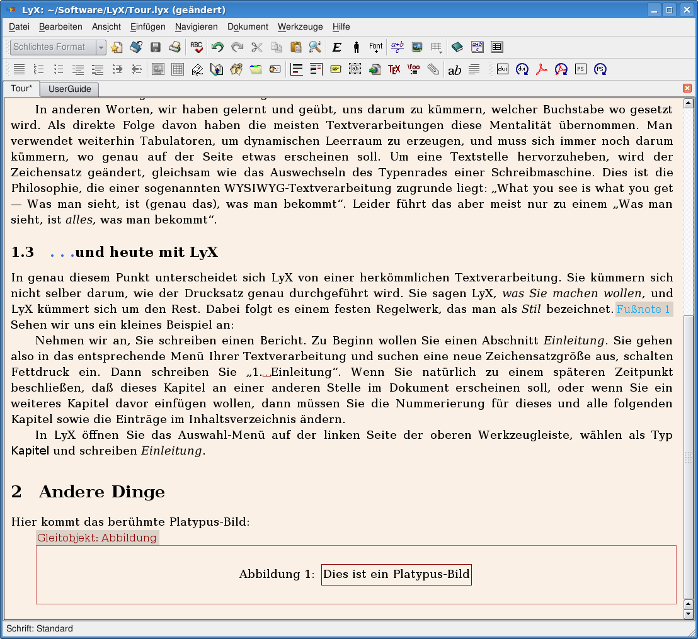
Task: Toggle the math toolbar icon
Action: (477, 47)
